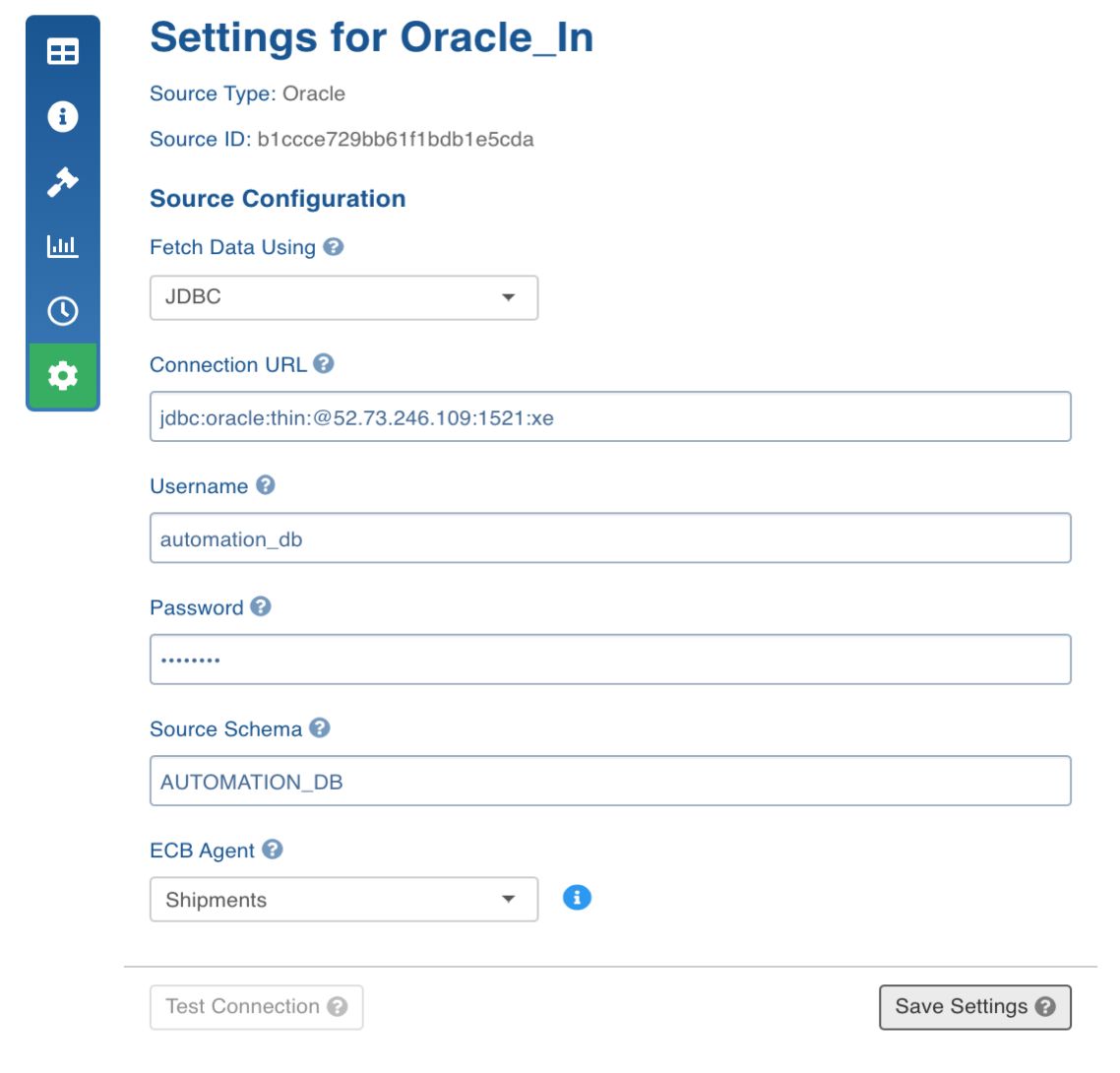Click help icon beside Connection URL

click(x=324, y=363)
